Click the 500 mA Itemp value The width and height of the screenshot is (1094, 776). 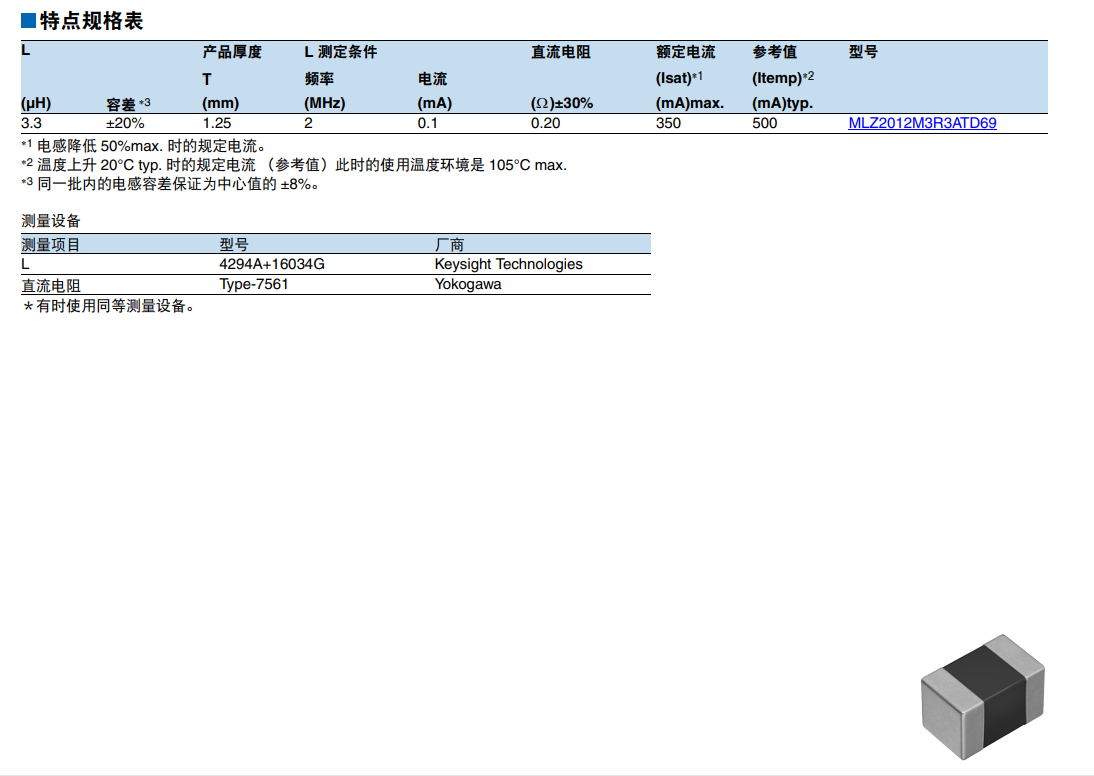(765, 124)
